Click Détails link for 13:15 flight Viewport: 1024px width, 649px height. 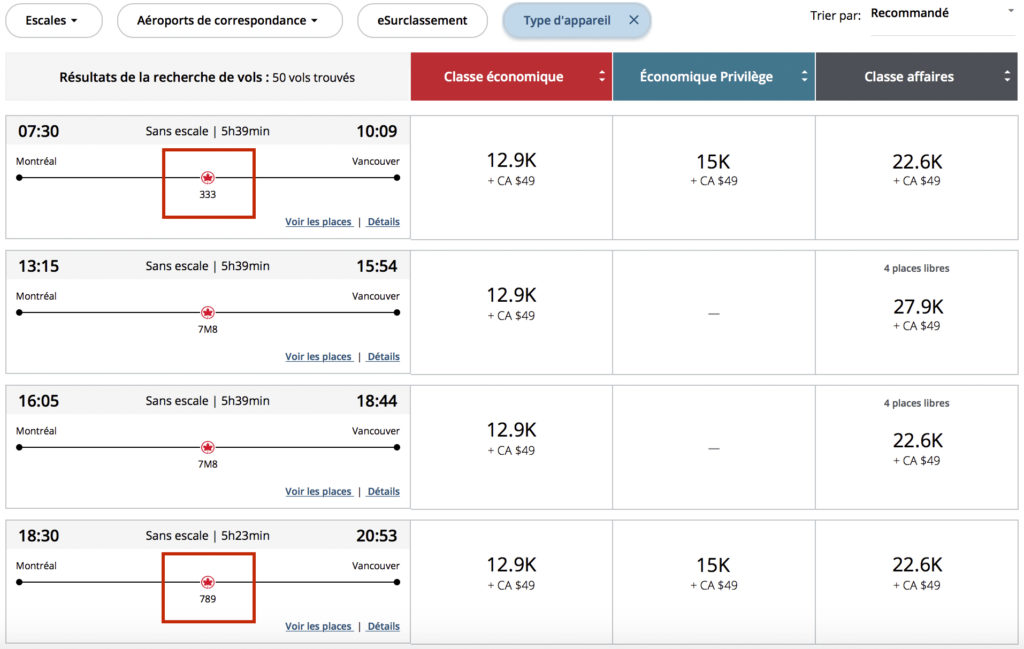pyautogui.click(x=383, y=357)
